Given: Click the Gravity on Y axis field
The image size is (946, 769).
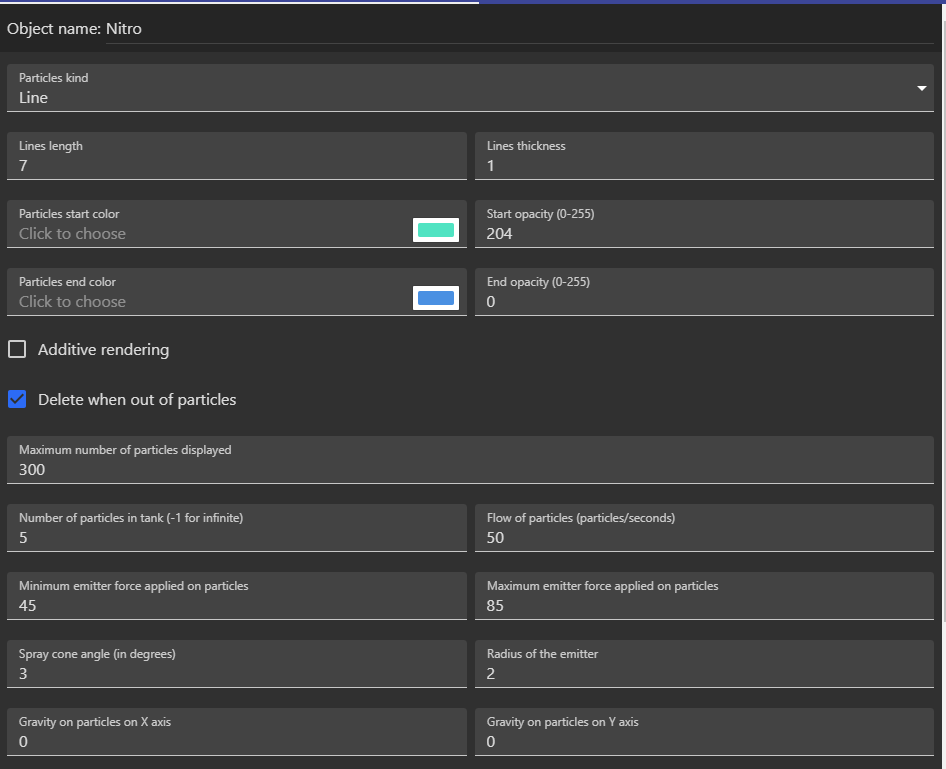Looking at the screenshot, I should (704, 742).
